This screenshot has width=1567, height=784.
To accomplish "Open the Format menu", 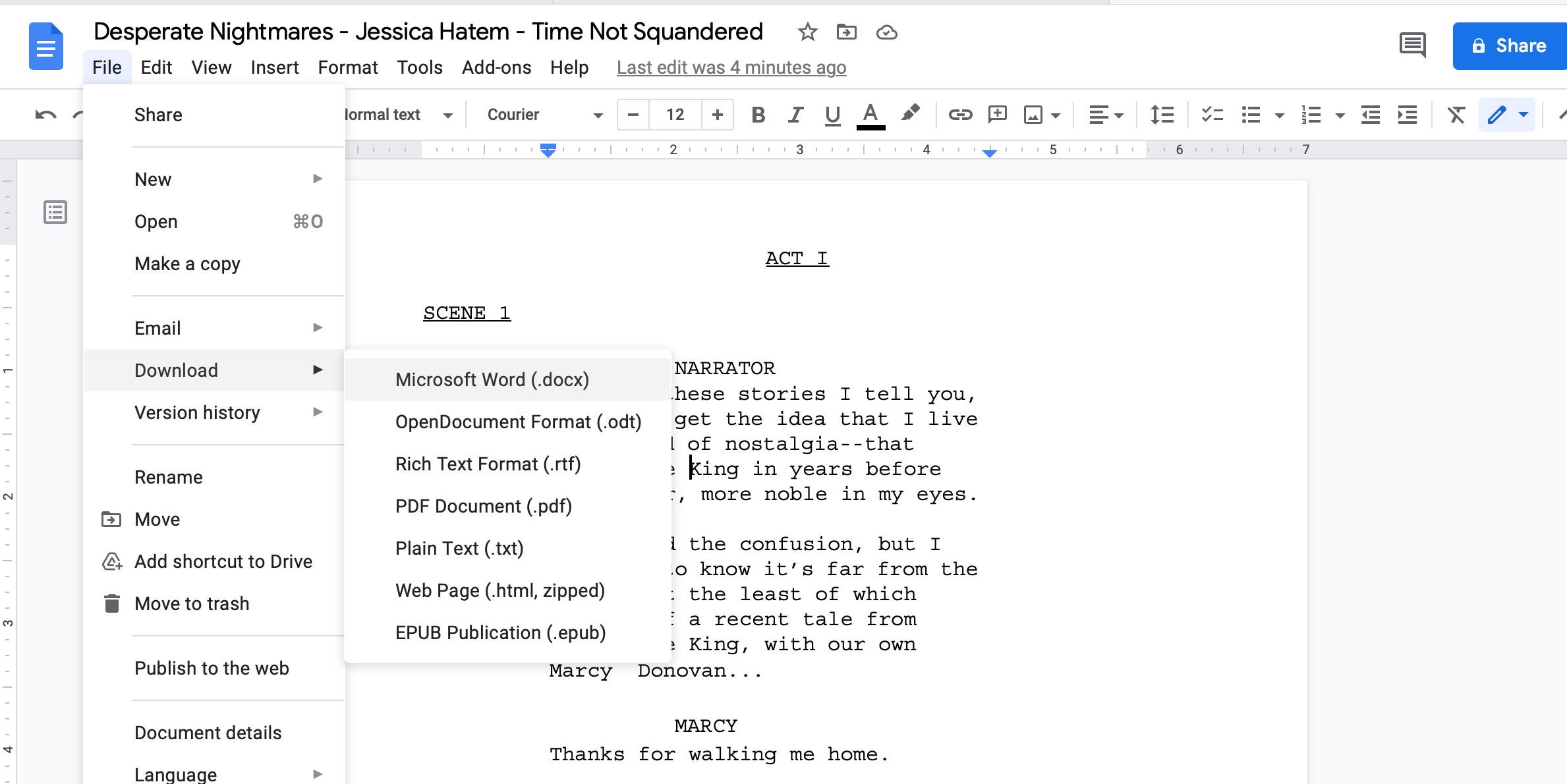I will coord(348,67).
